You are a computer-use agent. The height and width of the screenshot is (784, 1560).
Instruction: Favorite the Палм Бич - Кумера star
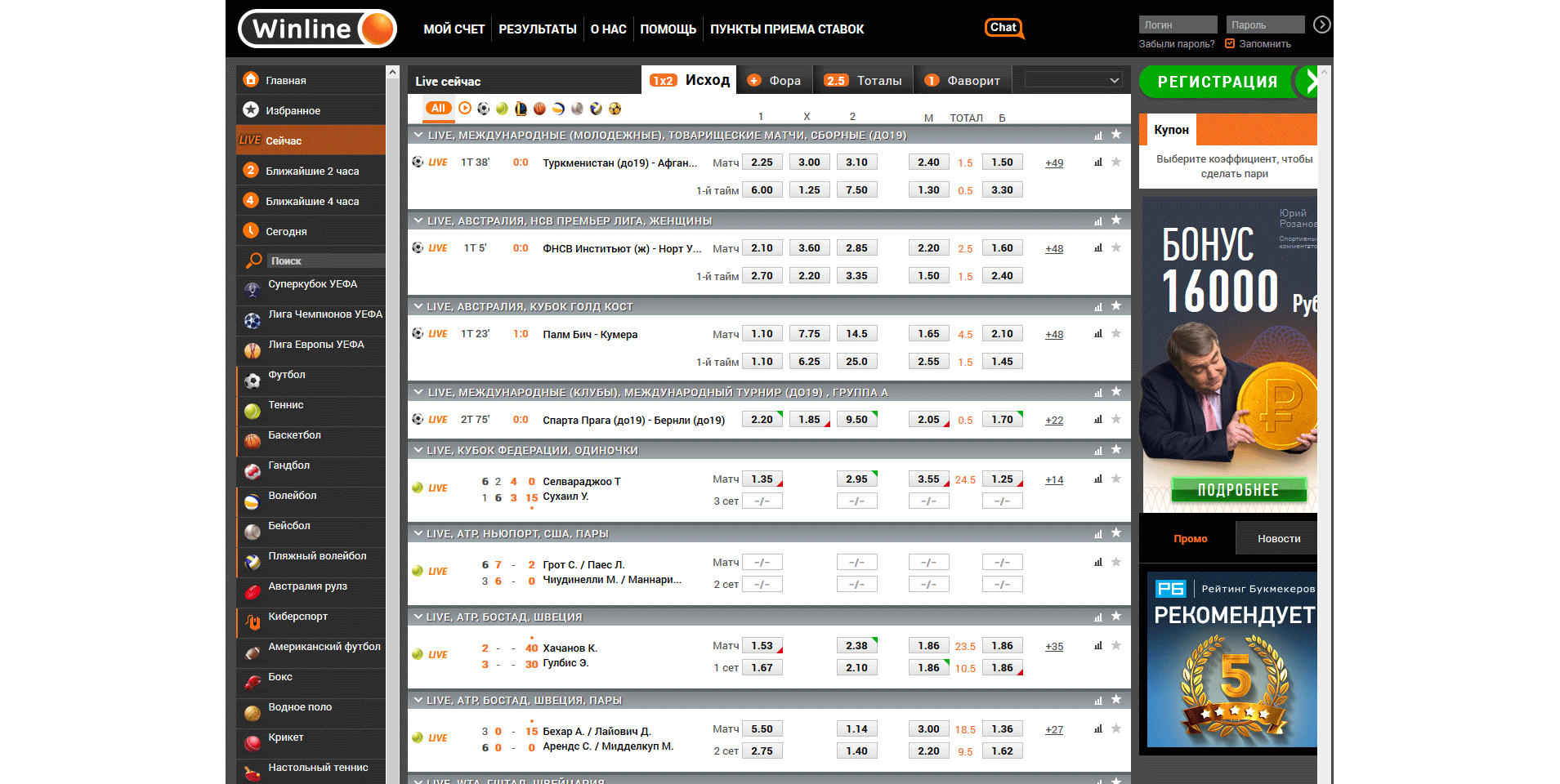pos(1116,333)
